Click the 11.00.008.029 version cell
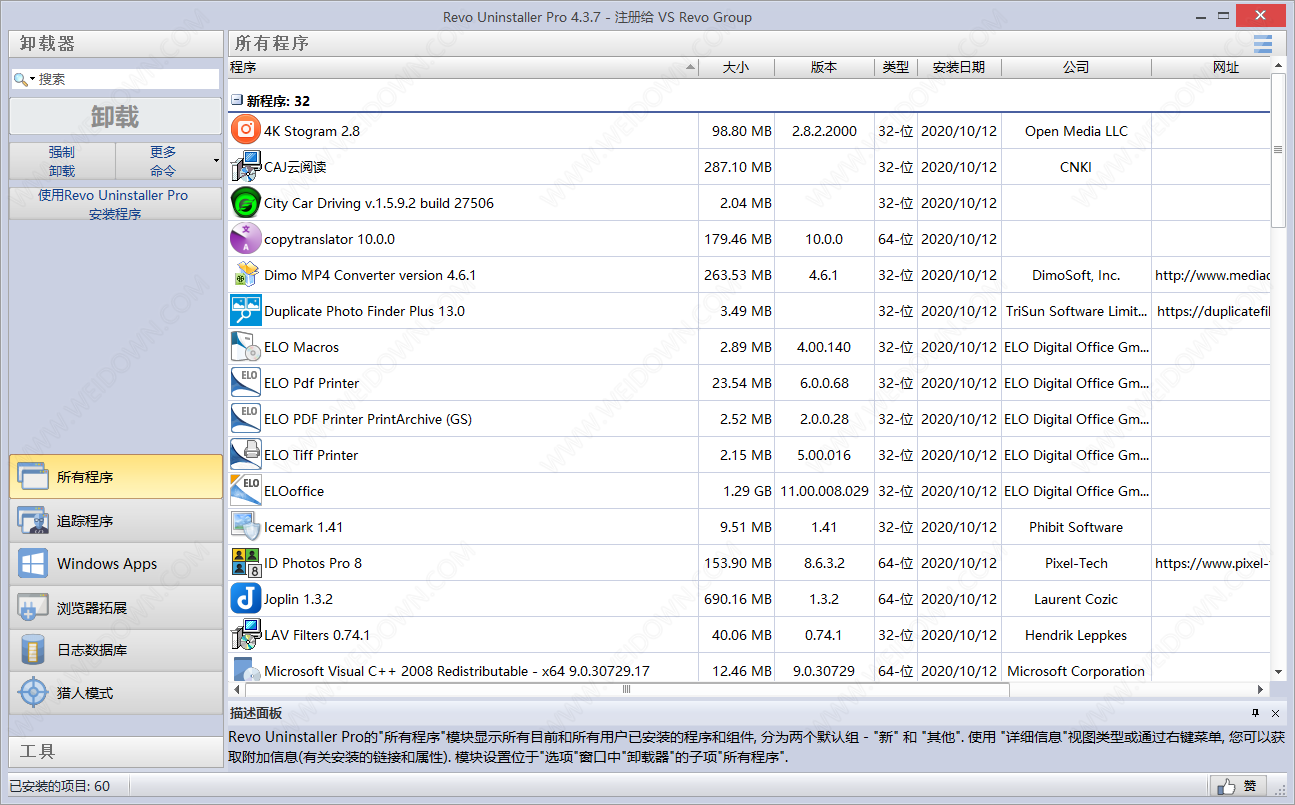Viewport: 1295px width, 805px height. tap(824, 491)
